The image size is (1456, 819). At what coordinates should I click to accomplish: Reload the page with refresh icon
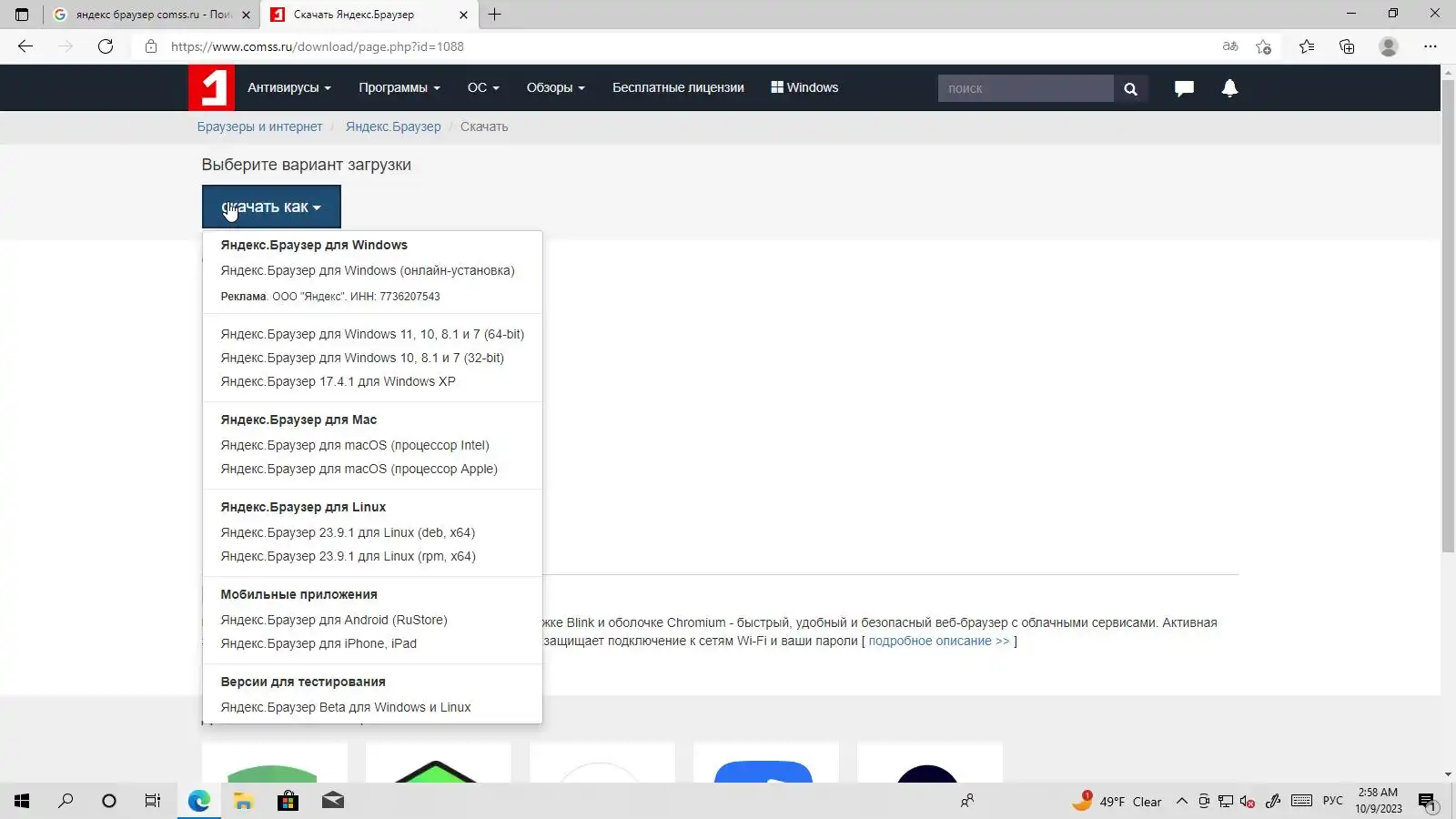point(106,46)
